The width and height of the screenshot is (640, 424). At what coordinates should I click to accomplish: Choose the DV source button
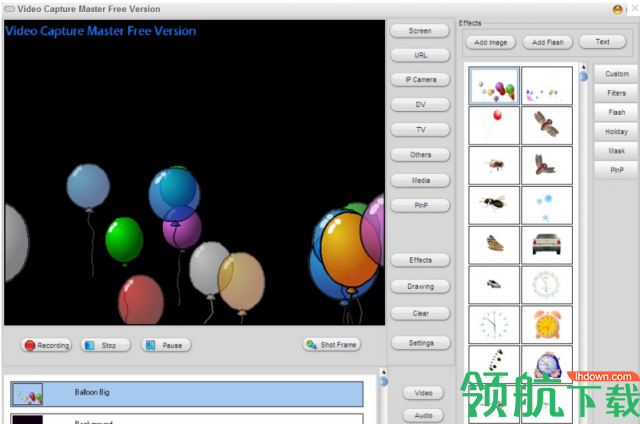[420, 104]
